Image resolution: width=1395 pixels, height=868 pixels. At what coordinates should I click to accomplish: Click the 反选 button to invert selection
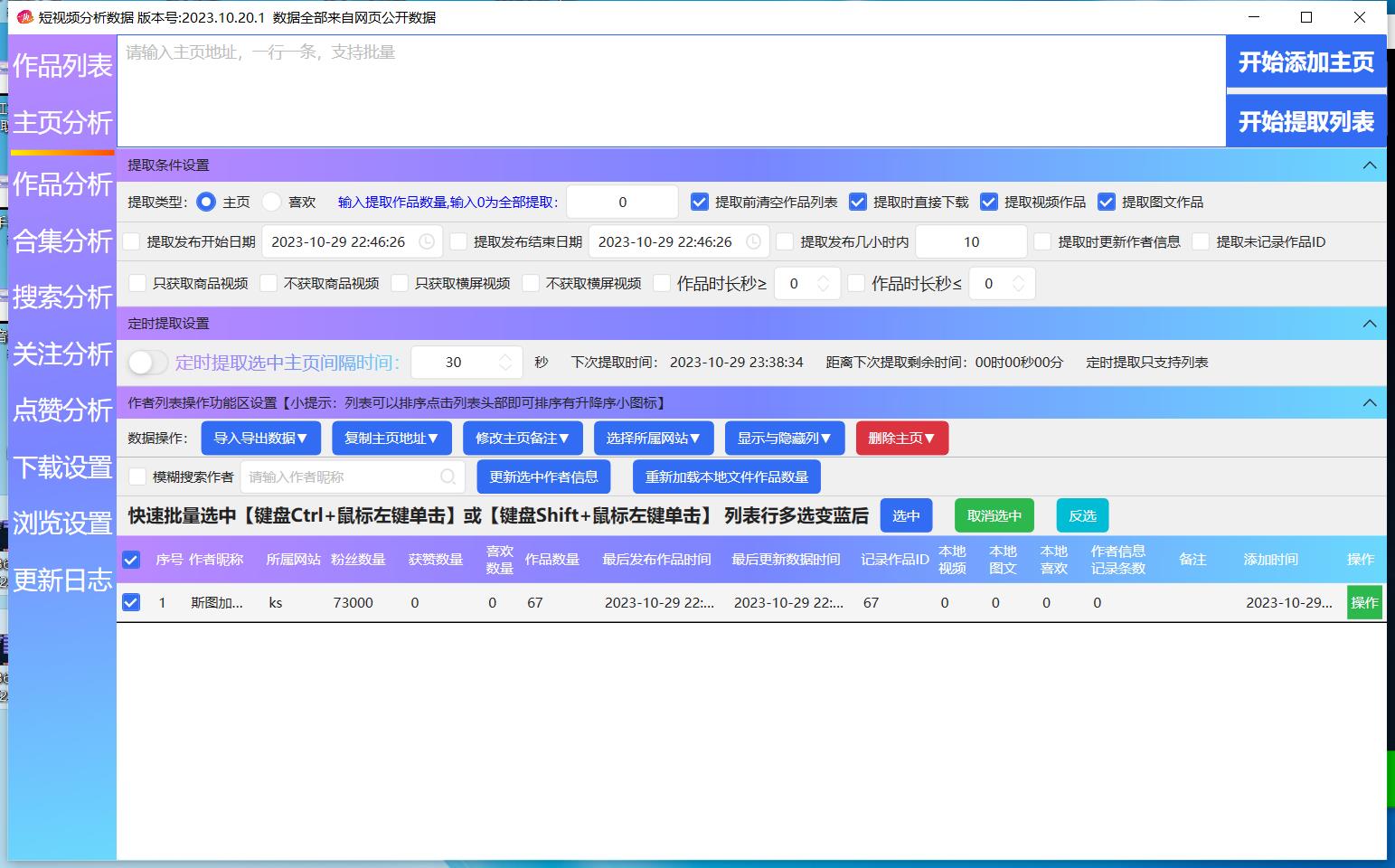point(1081,515)
